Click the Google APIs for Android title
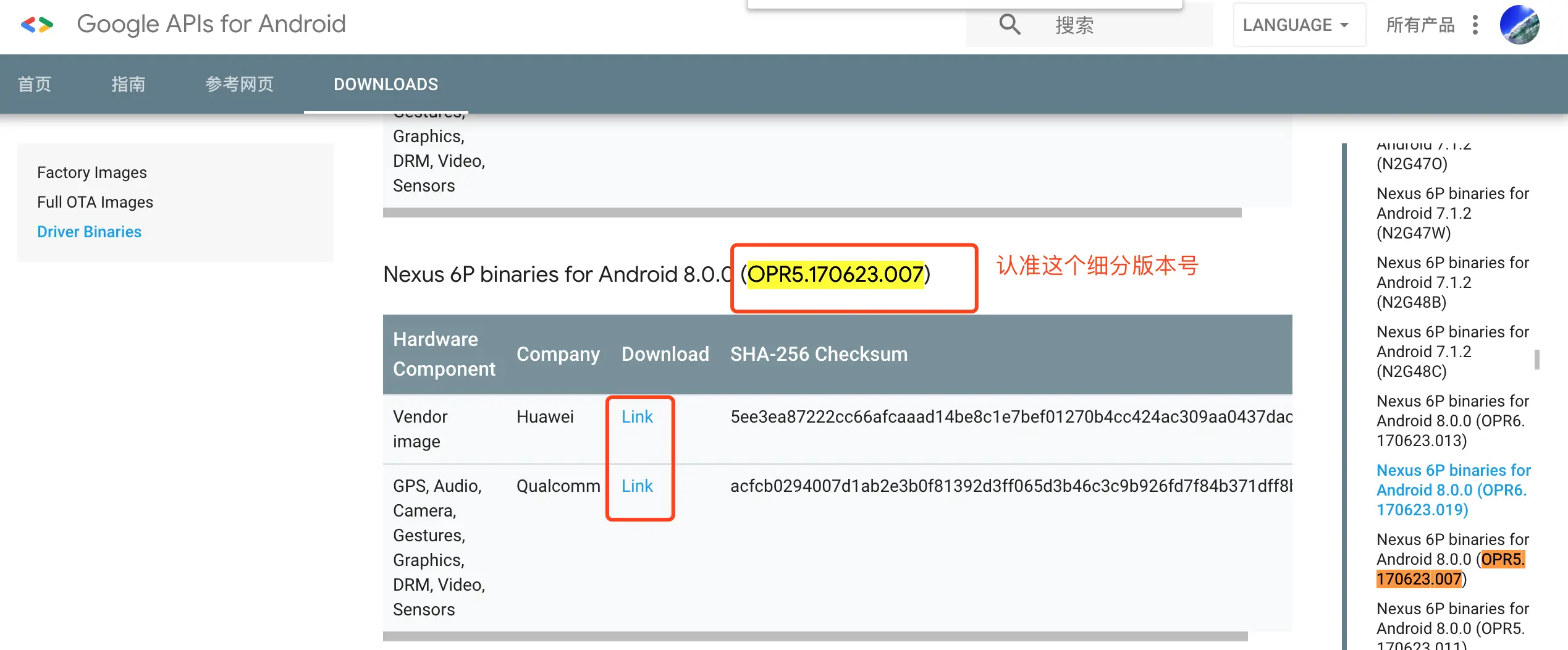The image size is (1568, 650). (x=211, y=24)
